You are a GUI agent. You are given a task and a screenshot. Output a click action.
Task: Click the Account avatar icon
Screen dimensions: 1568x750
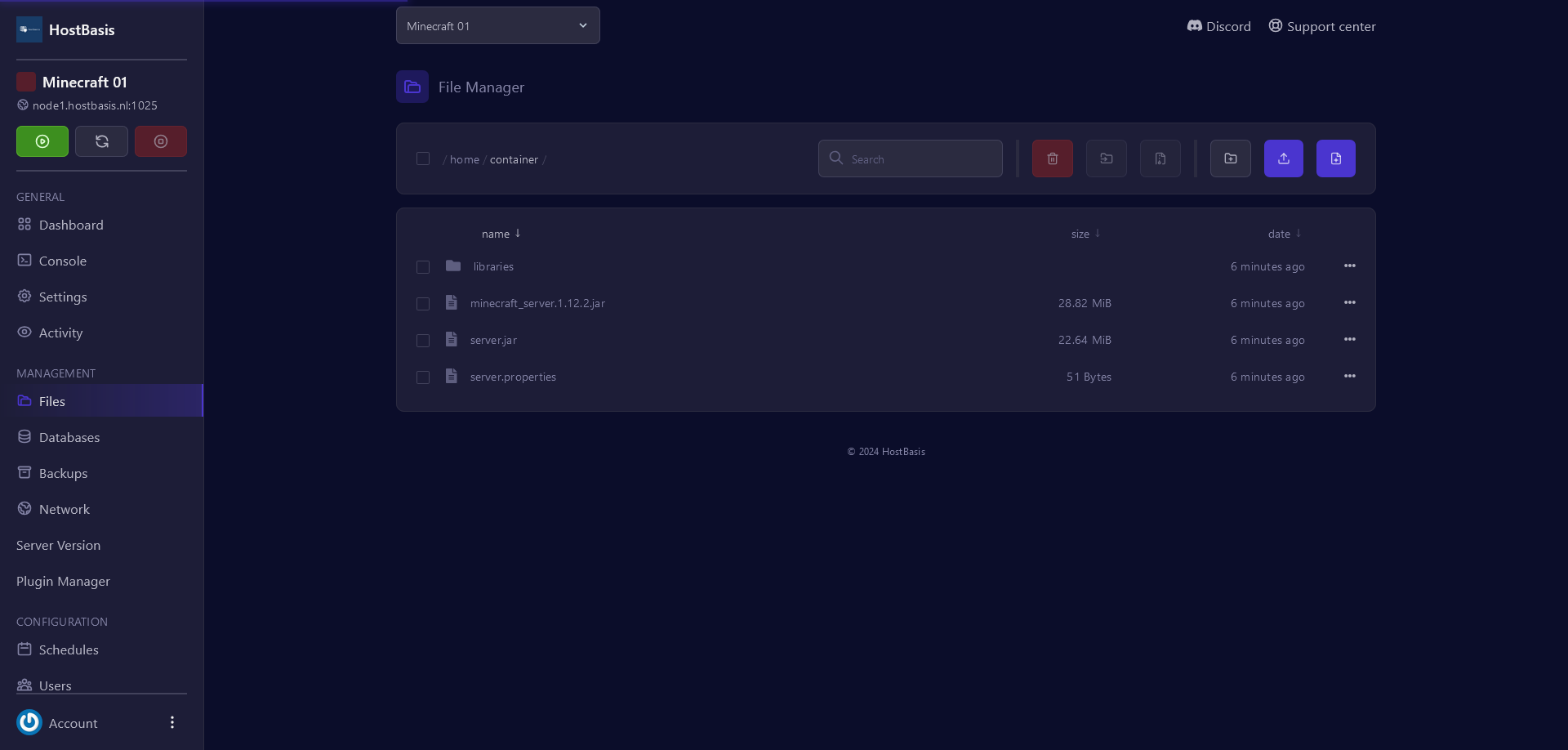click(x=29, y=722)
